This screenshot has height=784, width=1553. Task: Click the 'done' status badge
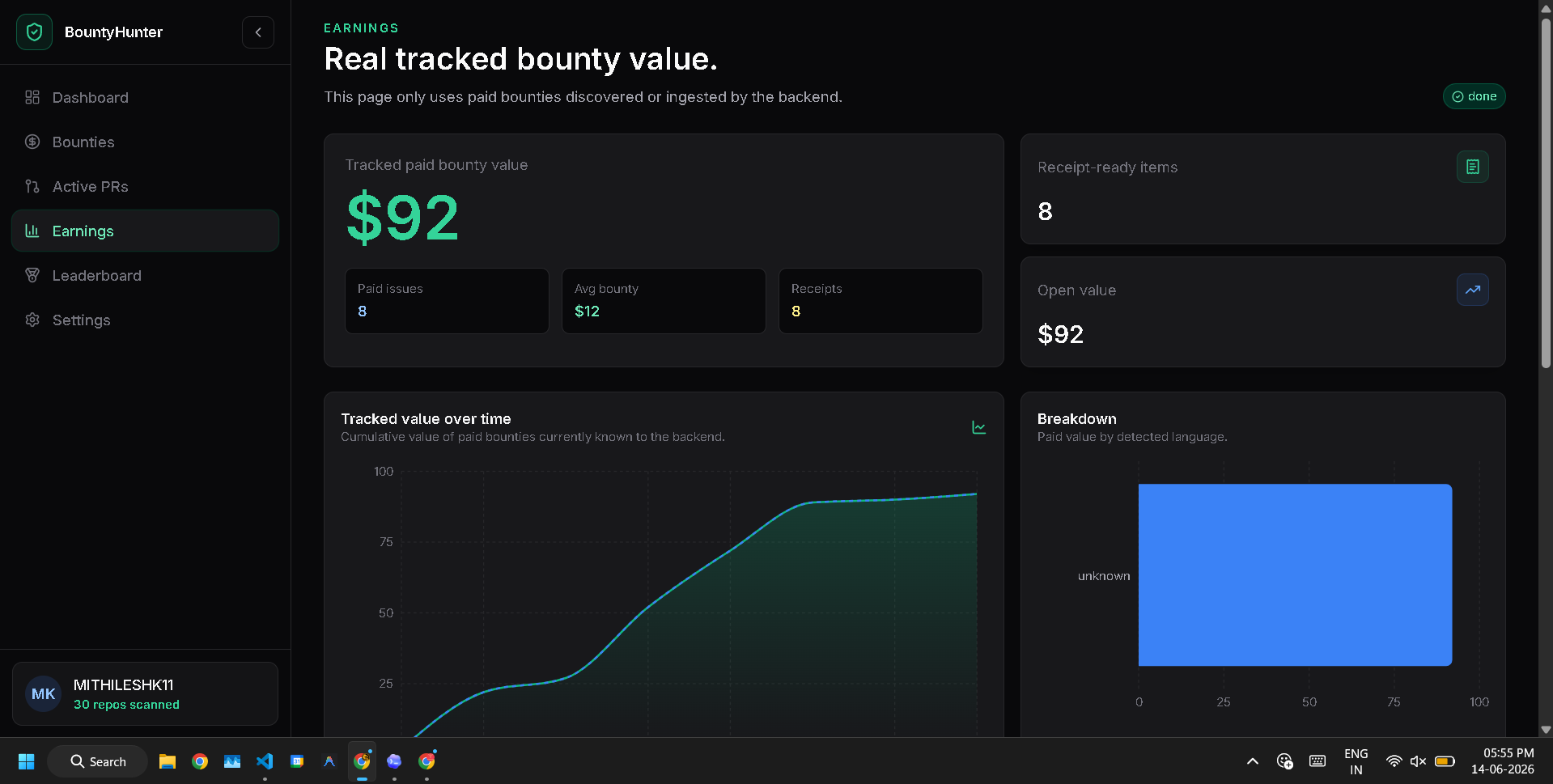1474,96
